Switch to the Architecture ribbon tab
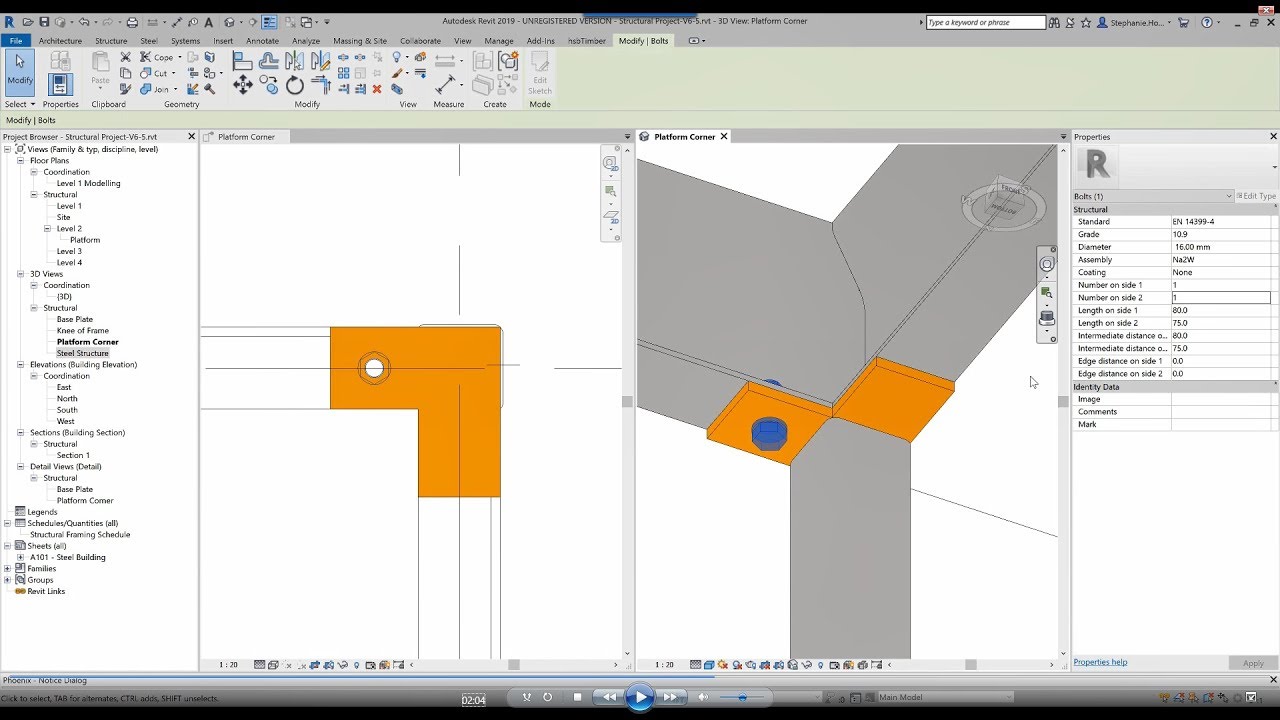 (60, 41)
